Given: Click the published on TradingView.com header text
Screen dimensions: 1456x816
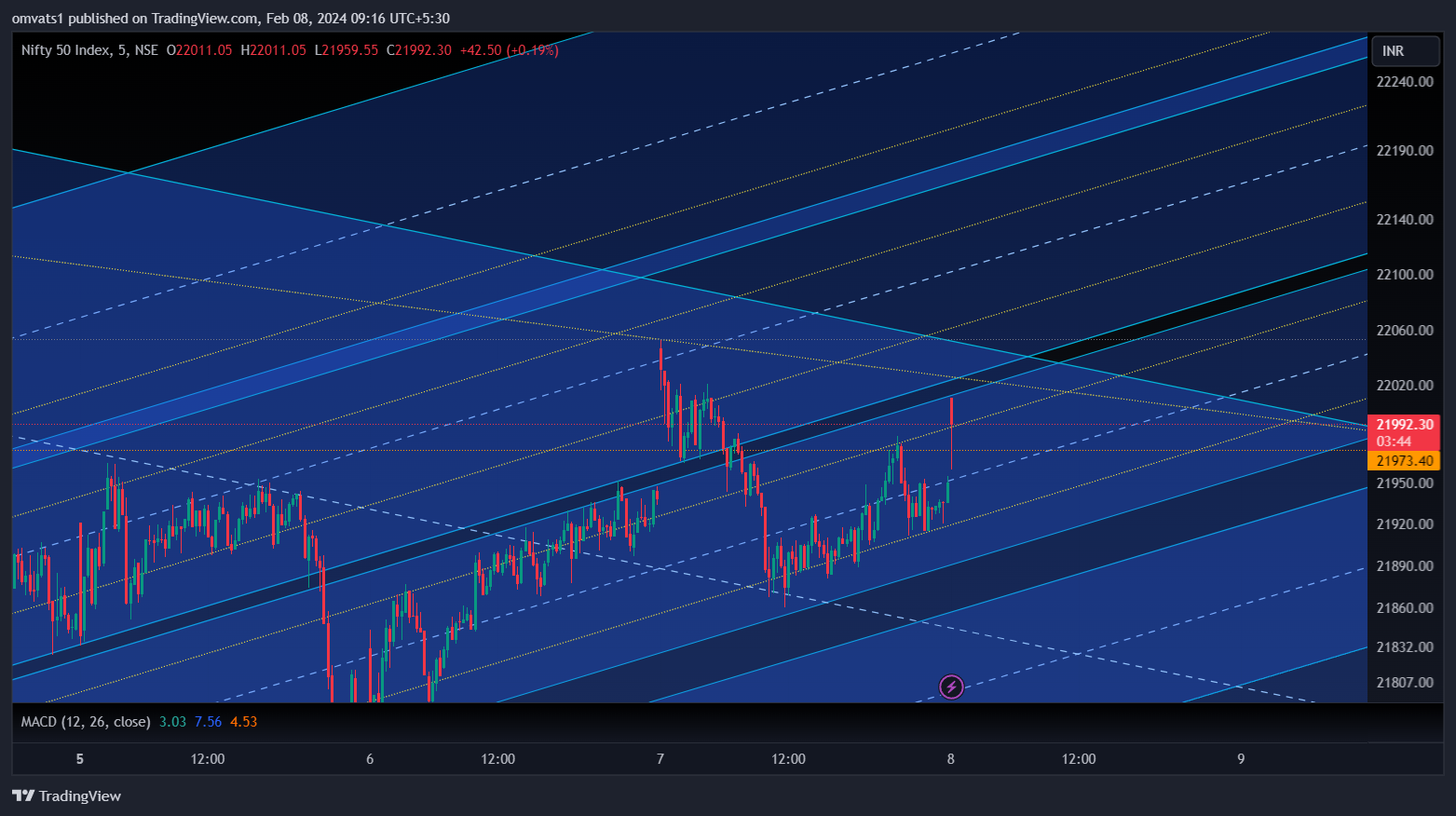Looking at the screenshot, I should [x=230, y=18].
